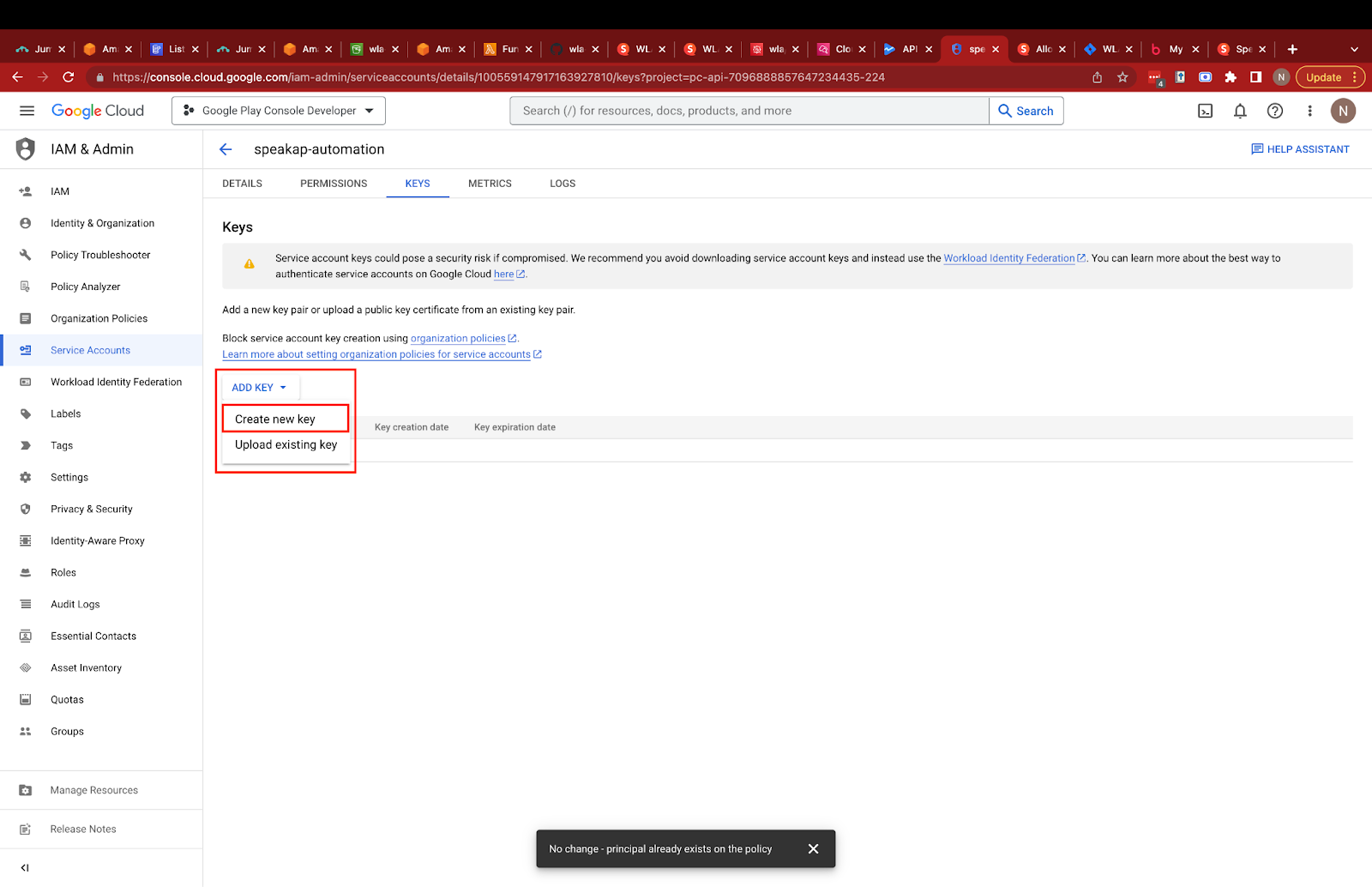The width and height of the screenshot is (1372, 887).
Task: Activate Cloud Shell terminal icon
Action: pyautogui.click(x=1205, y=111)
